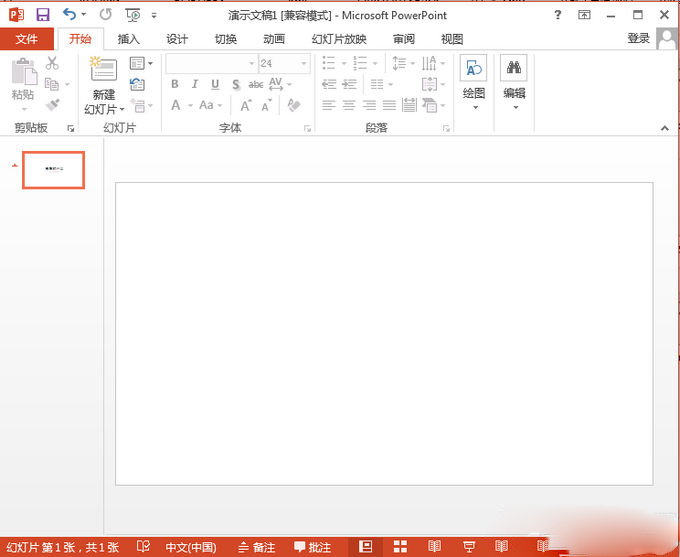The image size is (680, 557).
Task: Click the Increase List Level icon
Action: tap(350, 84)
